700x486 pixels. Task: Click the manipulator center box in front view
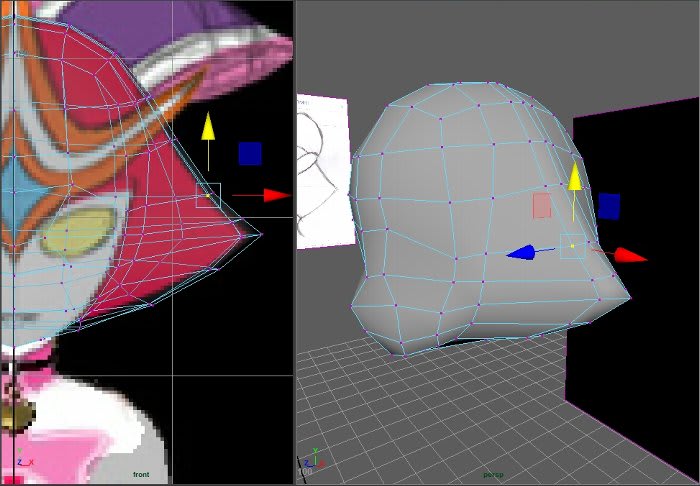208,195
